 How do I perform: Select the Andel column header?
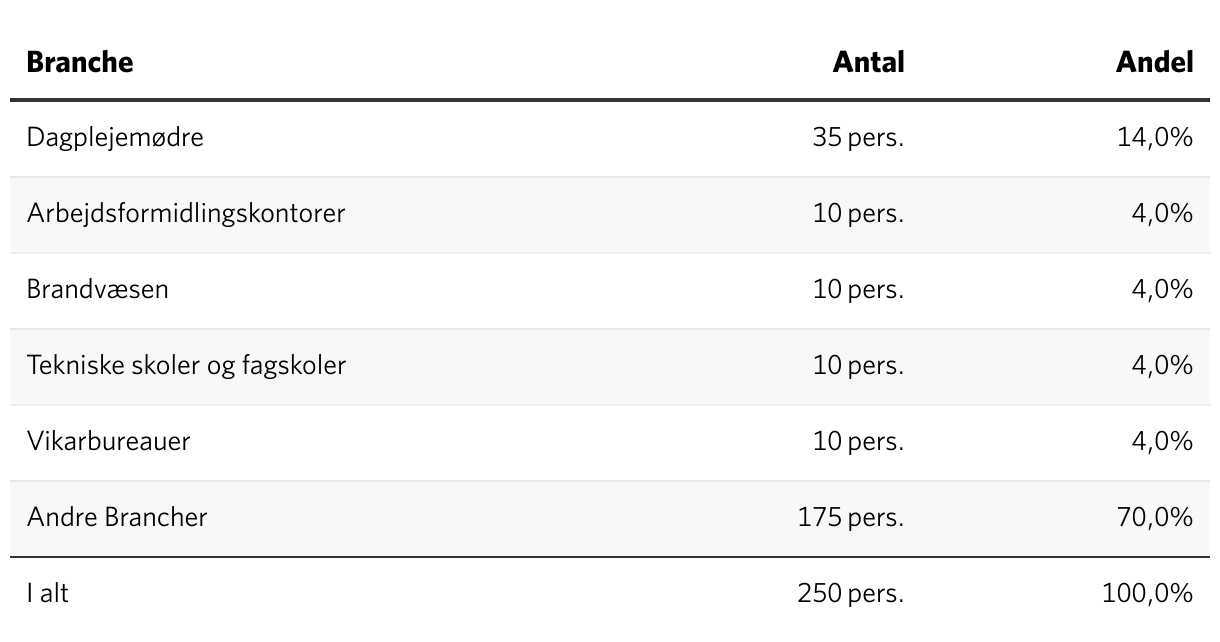click(x=1154, y=62)
